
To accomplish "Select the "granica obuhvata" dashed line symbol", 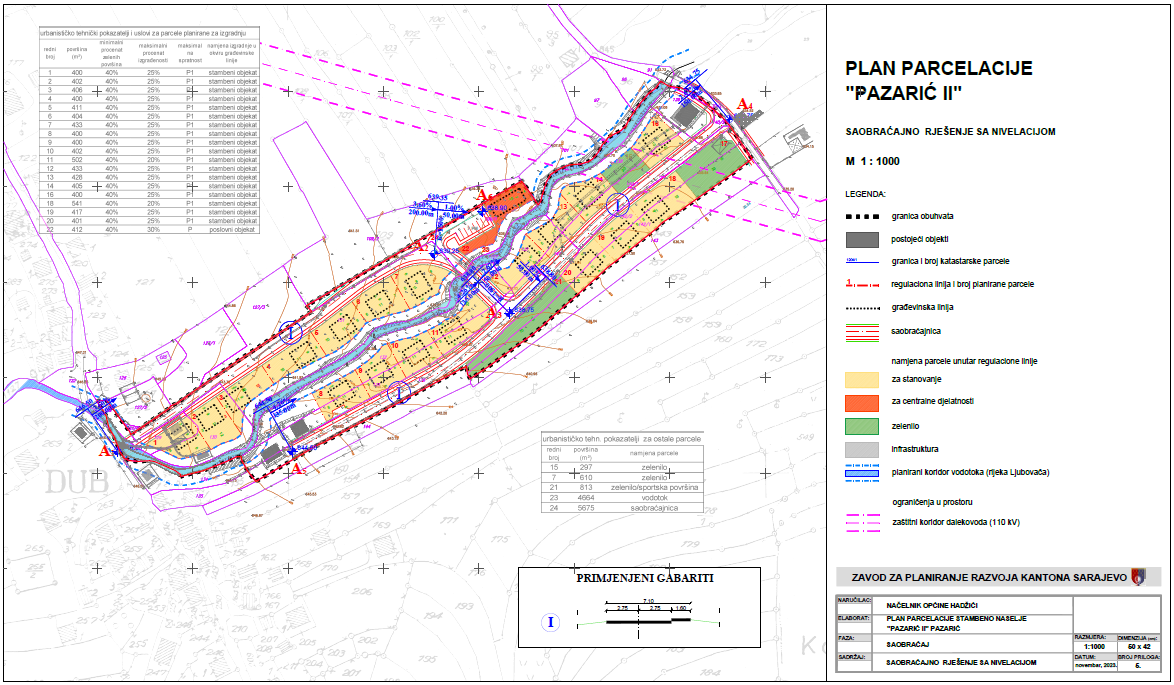I will click(862, 218).
